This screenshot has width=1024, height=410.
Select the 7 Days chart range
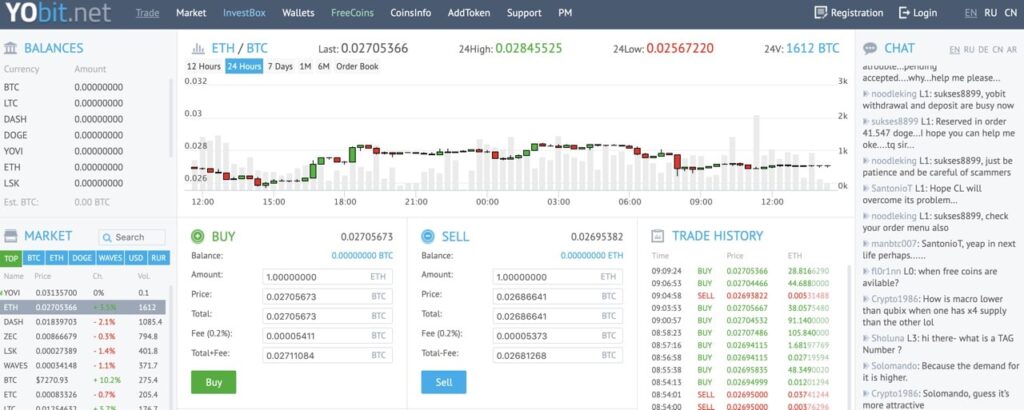click(x=280, y=66)
